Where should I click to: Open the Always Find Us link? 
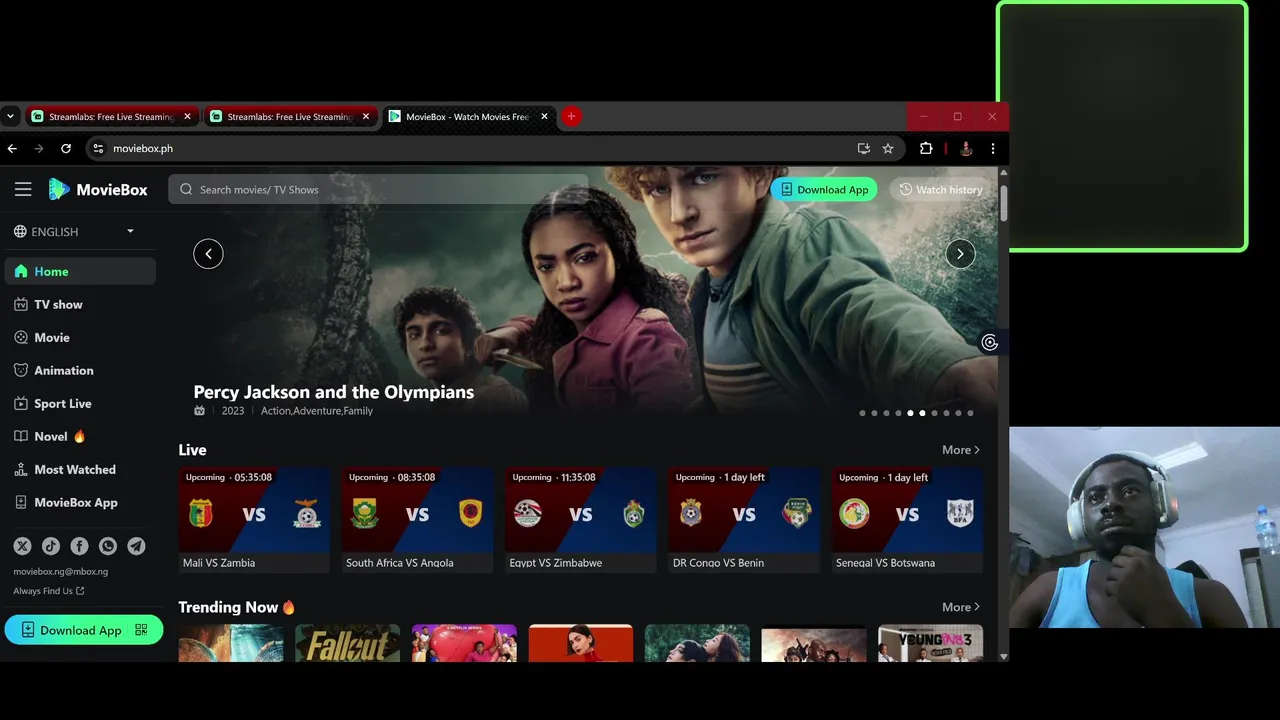click(x=49, y=591)
